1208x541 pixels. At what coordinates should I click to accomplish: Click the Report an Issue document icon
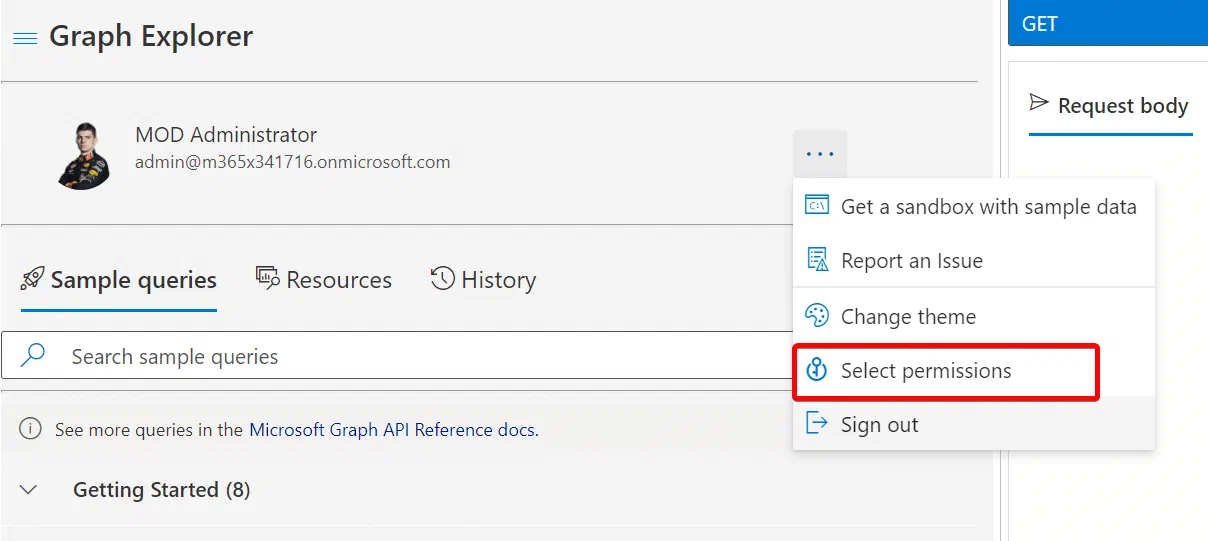(x=817, y=260)
